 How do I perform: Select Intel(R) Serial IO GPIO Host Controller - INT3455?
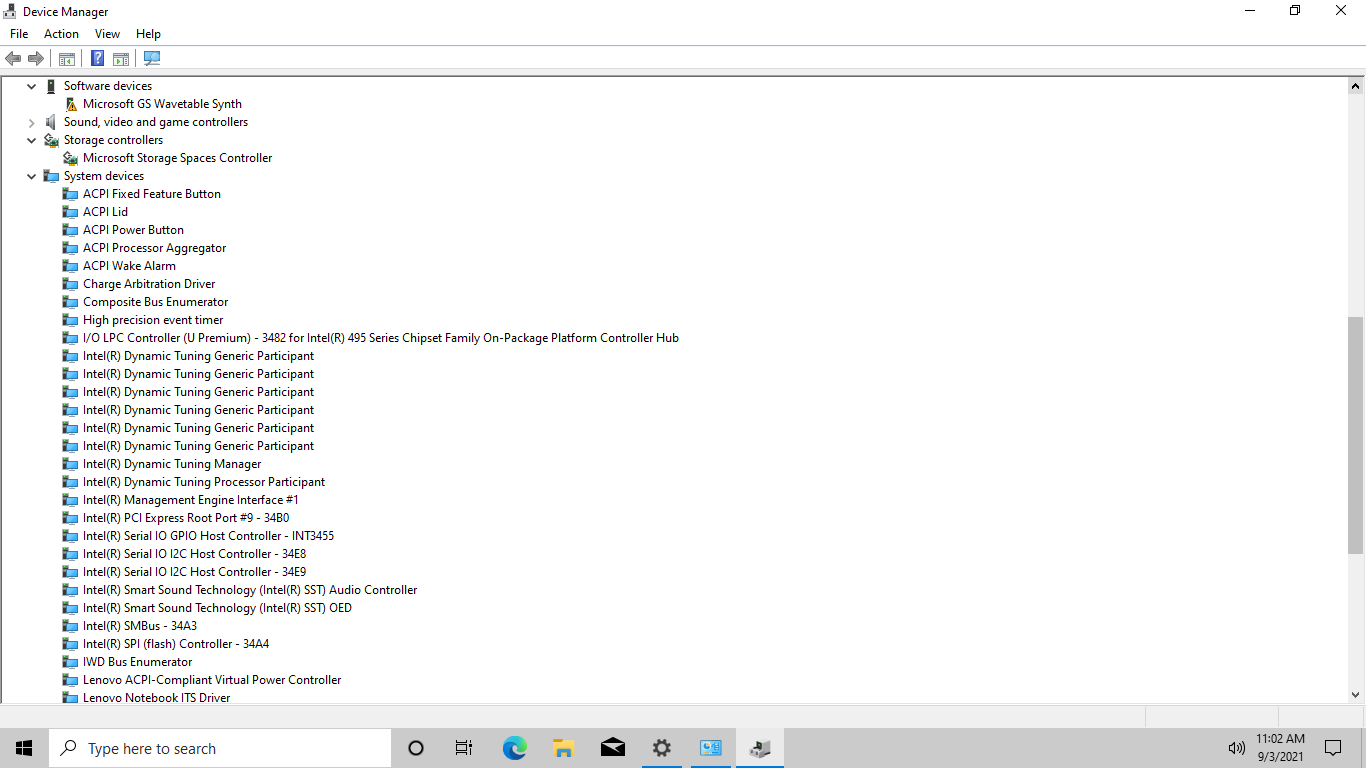point(208,536)
